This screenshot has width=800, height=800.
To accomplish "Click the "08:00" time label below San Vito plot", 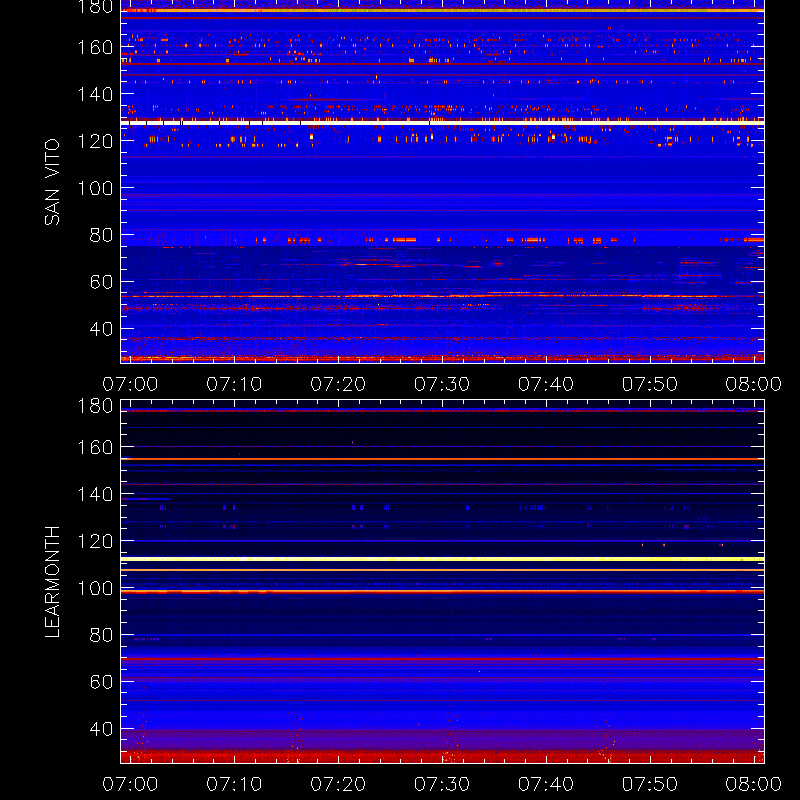I will (x=754, y=384).
